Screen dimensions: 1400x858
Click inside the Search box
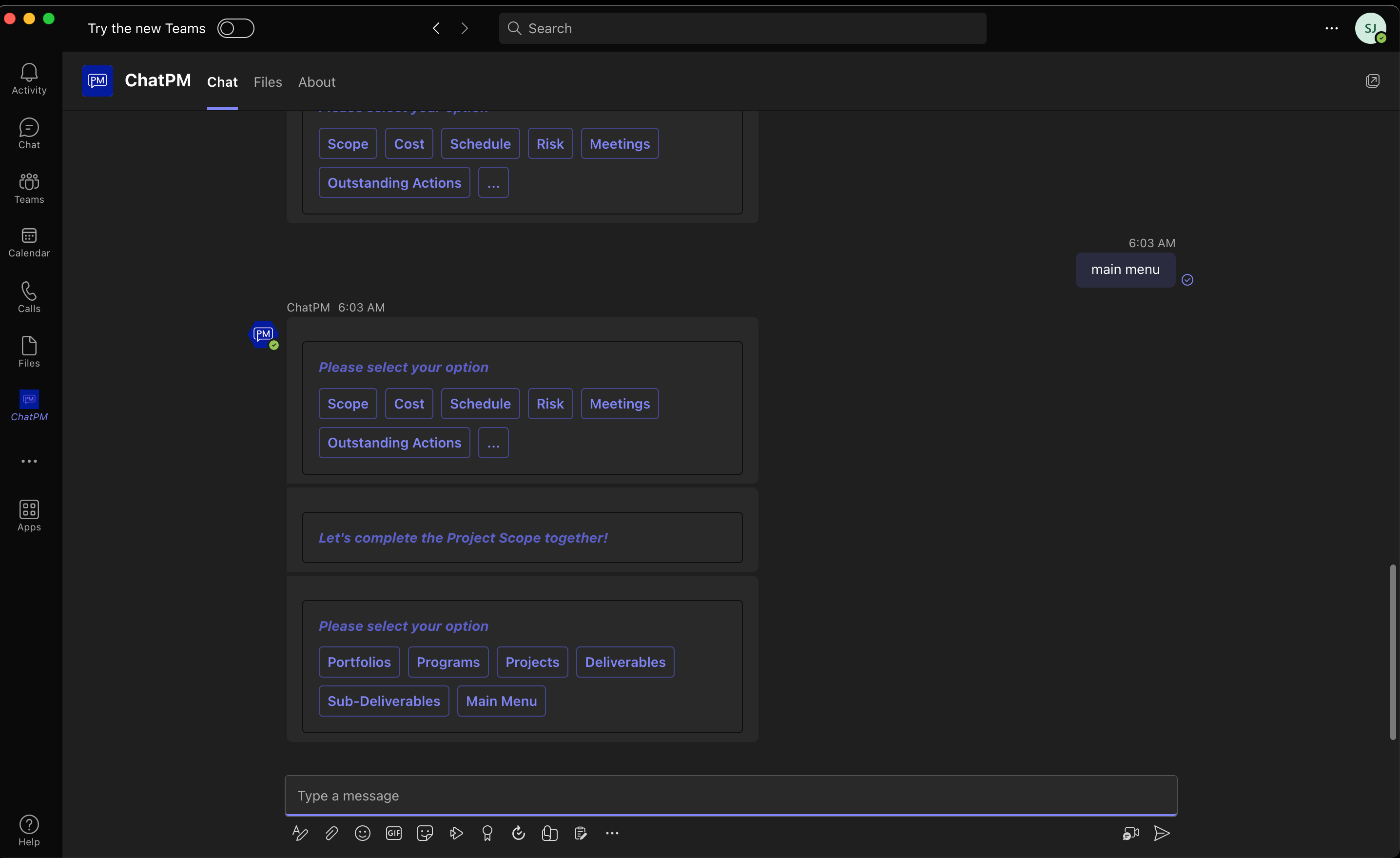click(742, 28)
